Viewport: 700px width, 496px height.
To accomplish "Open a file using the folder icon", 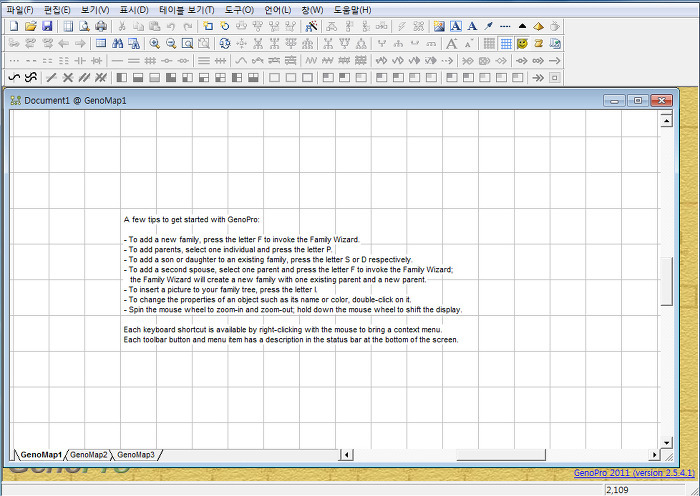I will (x=30, y=26).
